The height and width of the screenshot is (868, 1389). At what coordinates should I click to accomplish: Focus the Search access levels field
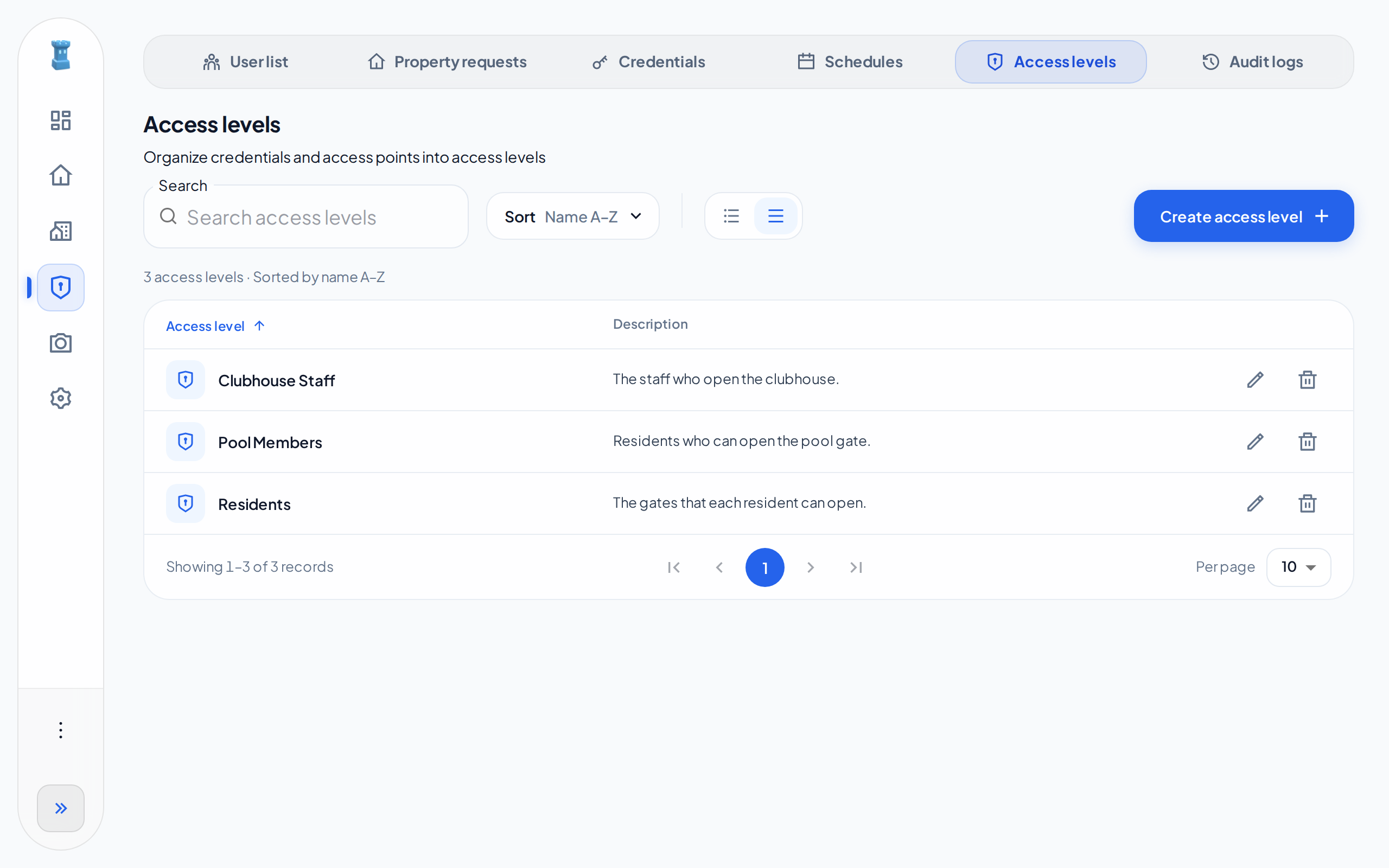pyautogui.click(x=306, y=216)
